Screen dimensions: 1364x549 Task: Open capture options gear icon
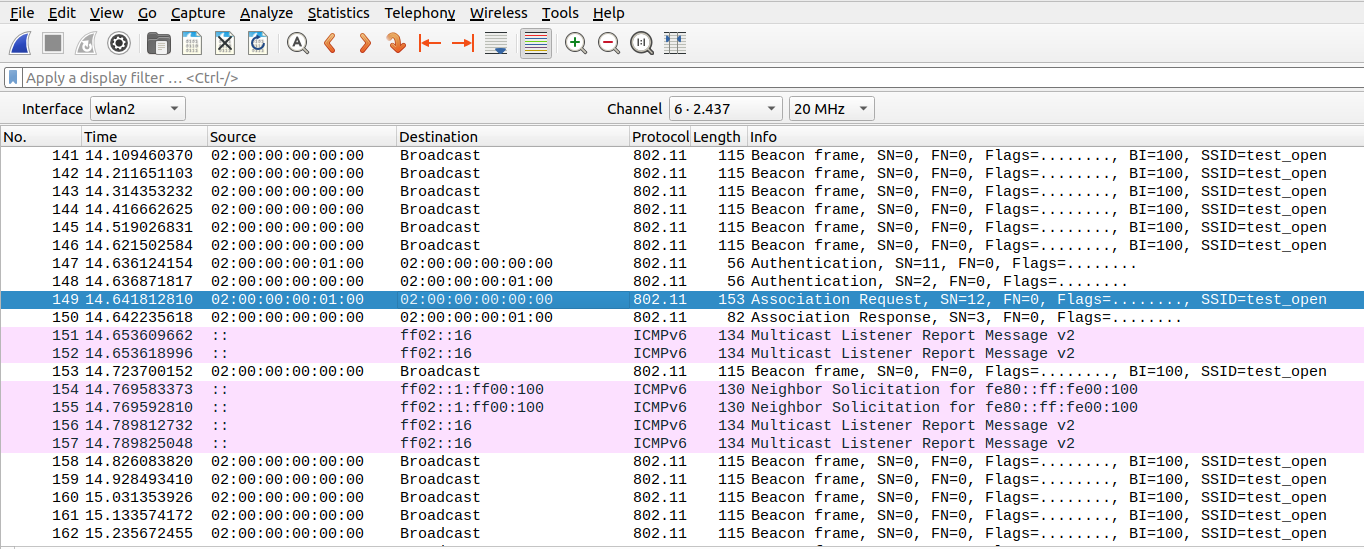[x=119, y=43]
